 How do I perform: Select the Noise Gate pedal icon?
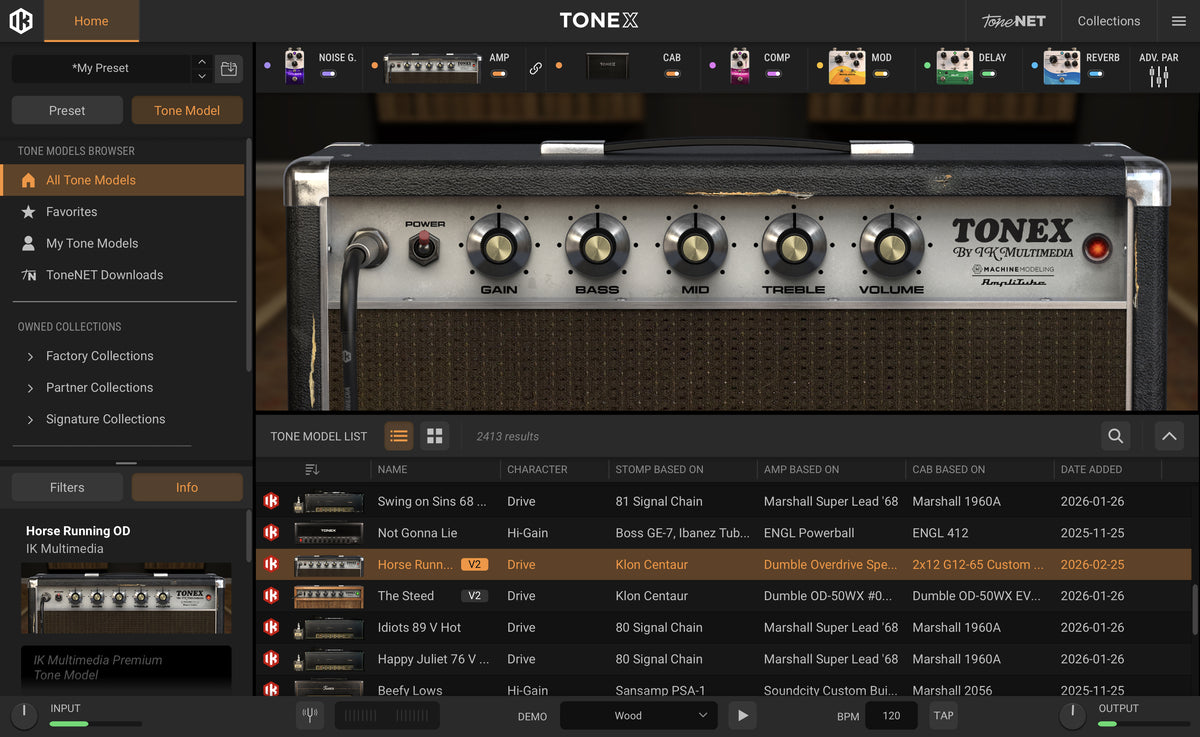(294, 66)
